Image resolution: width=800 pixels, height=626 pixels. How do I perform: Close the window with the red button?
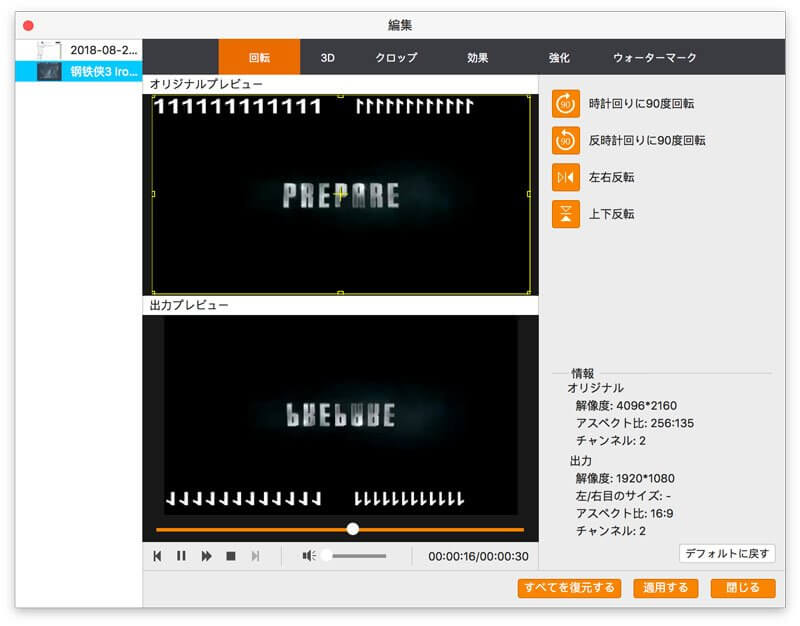[29, 26]
